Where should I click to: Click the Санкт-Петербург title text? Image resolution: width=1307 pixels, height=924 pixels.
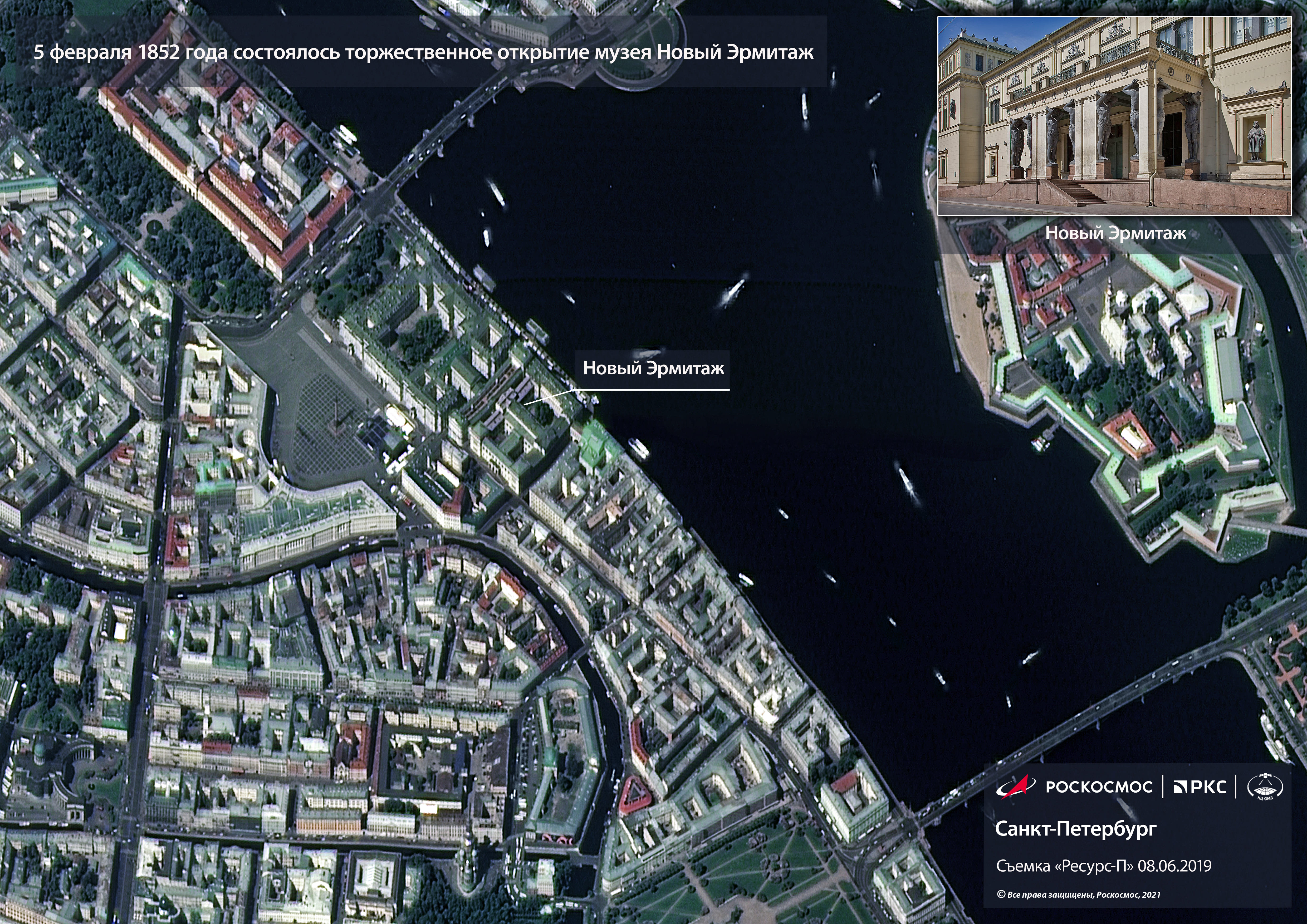[1075, 828]
